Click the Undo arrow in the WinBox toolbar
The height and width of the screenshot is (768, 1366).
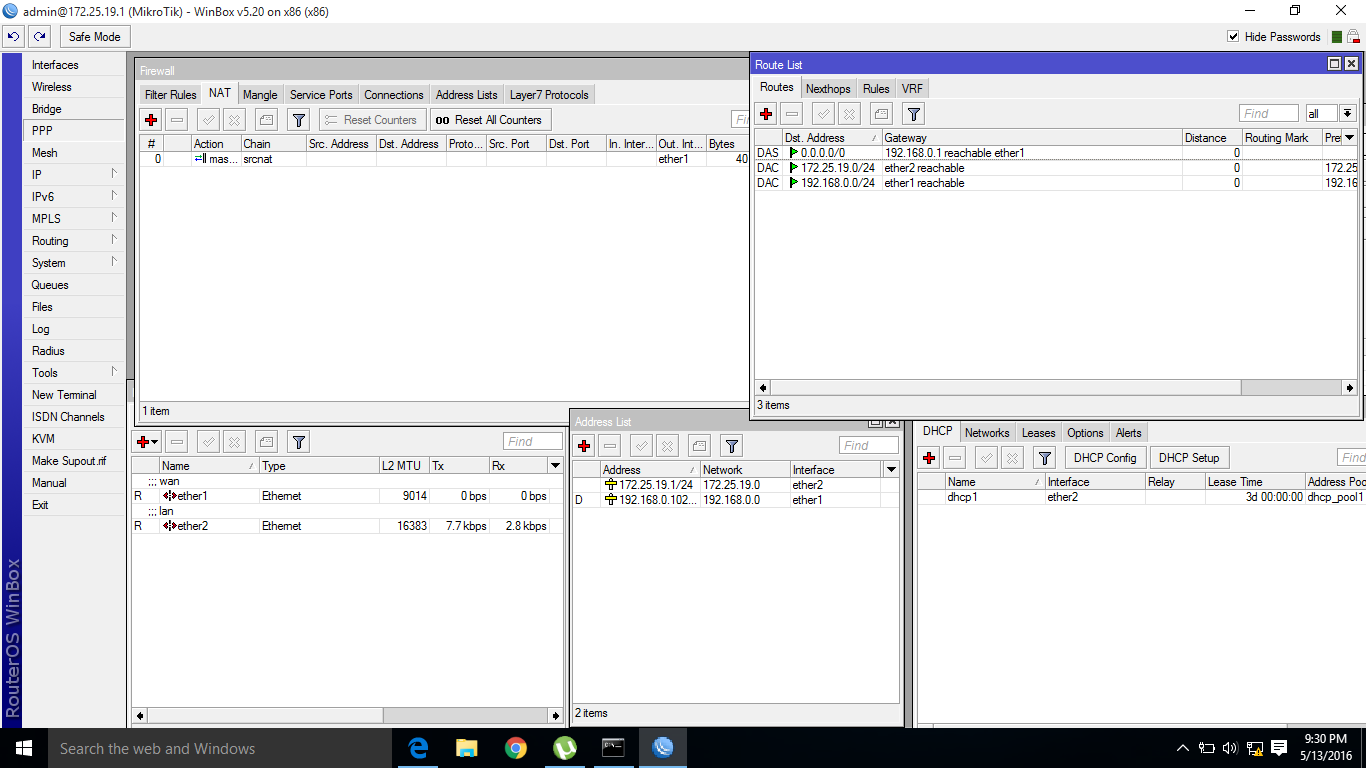pyautogui.click(x=14, y=37)
